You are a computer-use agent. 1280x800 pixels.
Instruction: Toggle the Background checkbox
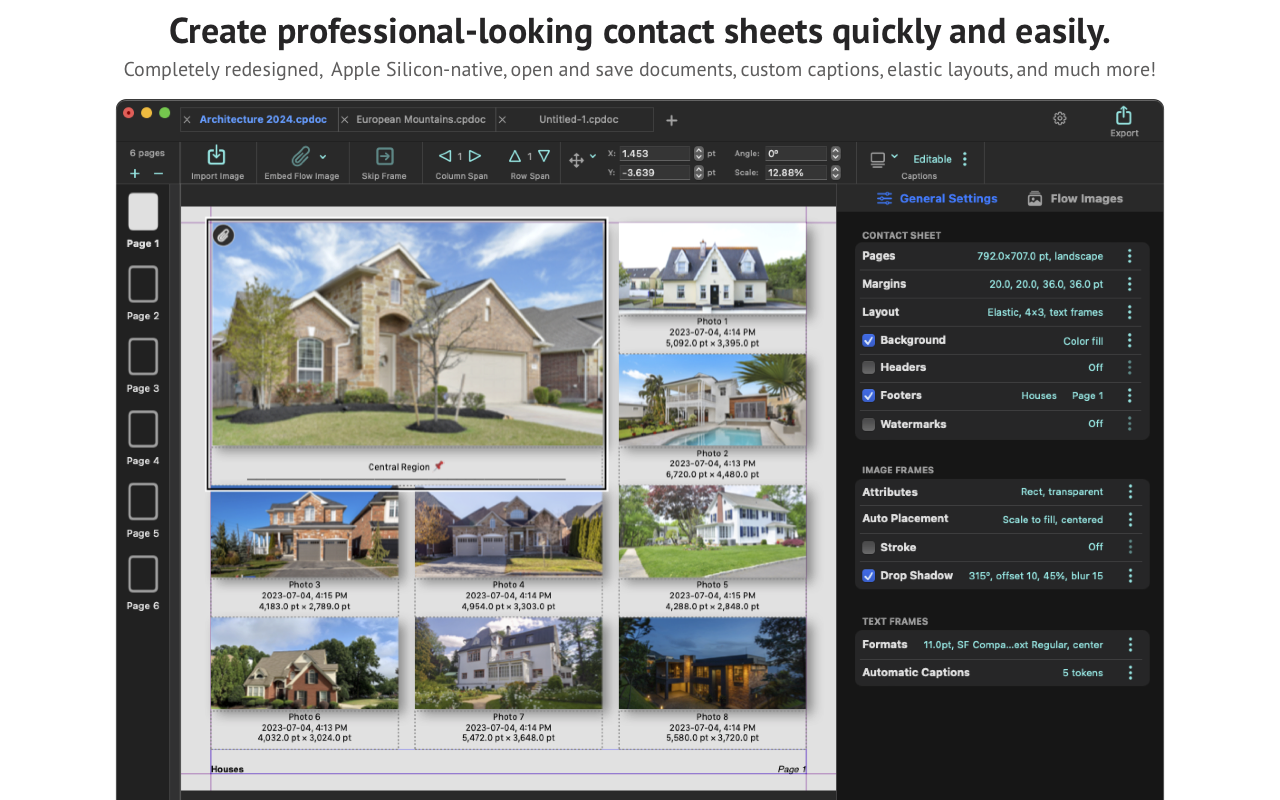(x=869, y=340)
